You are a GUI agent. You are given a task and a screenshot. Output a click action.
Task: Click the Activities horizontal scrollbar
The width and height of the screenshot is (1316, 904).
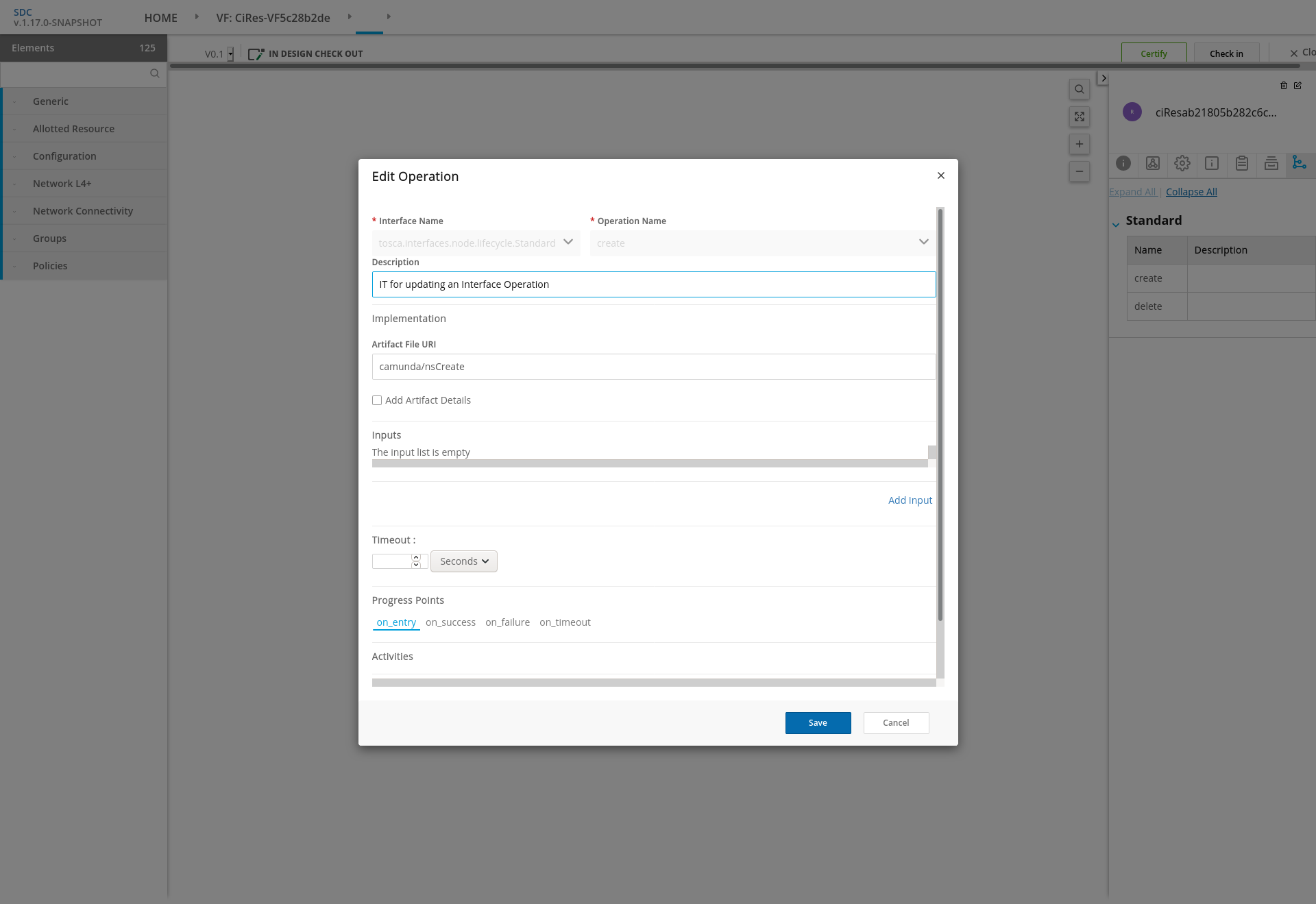pos(654,683)
